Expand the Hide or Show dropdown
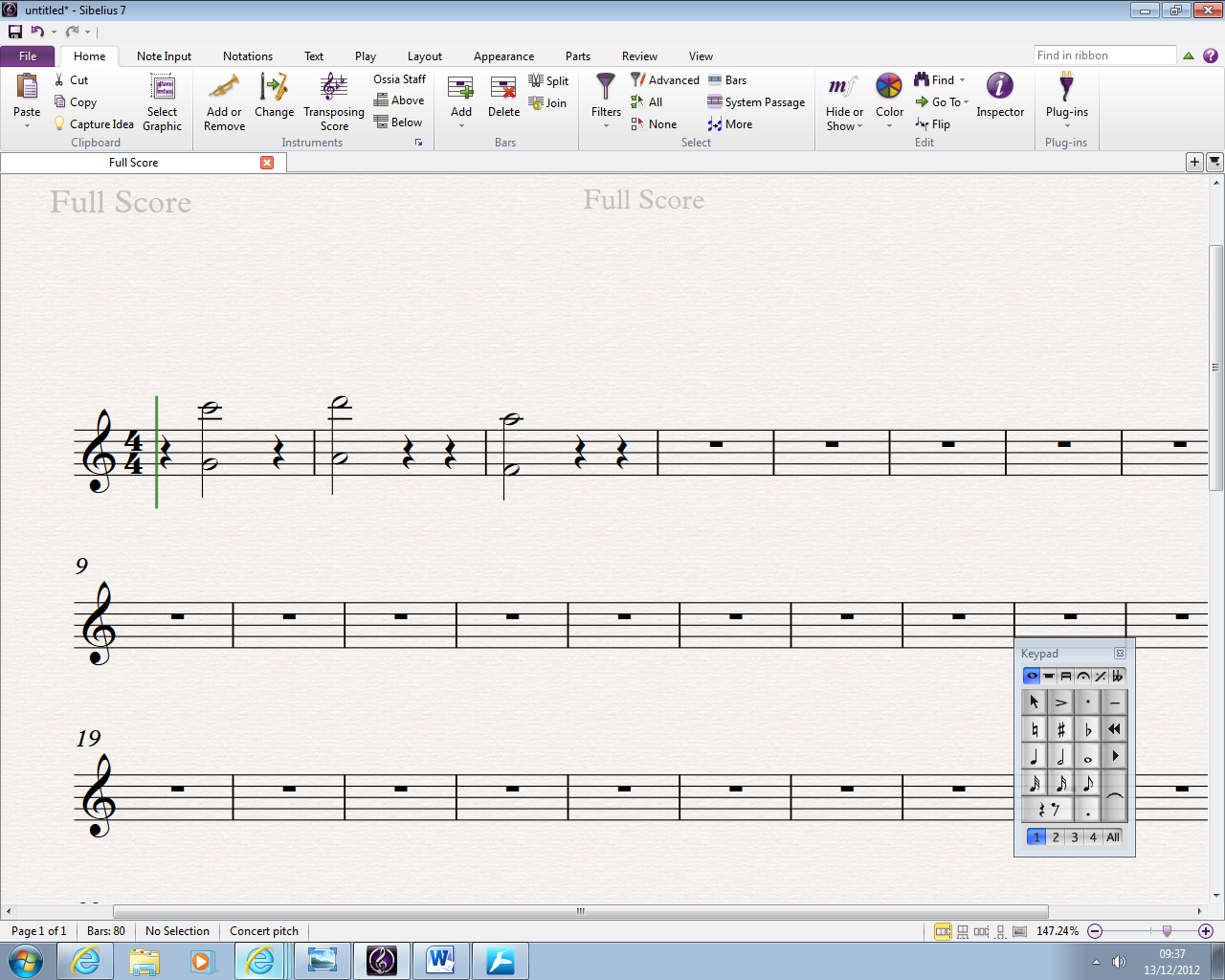 (860, 126)
